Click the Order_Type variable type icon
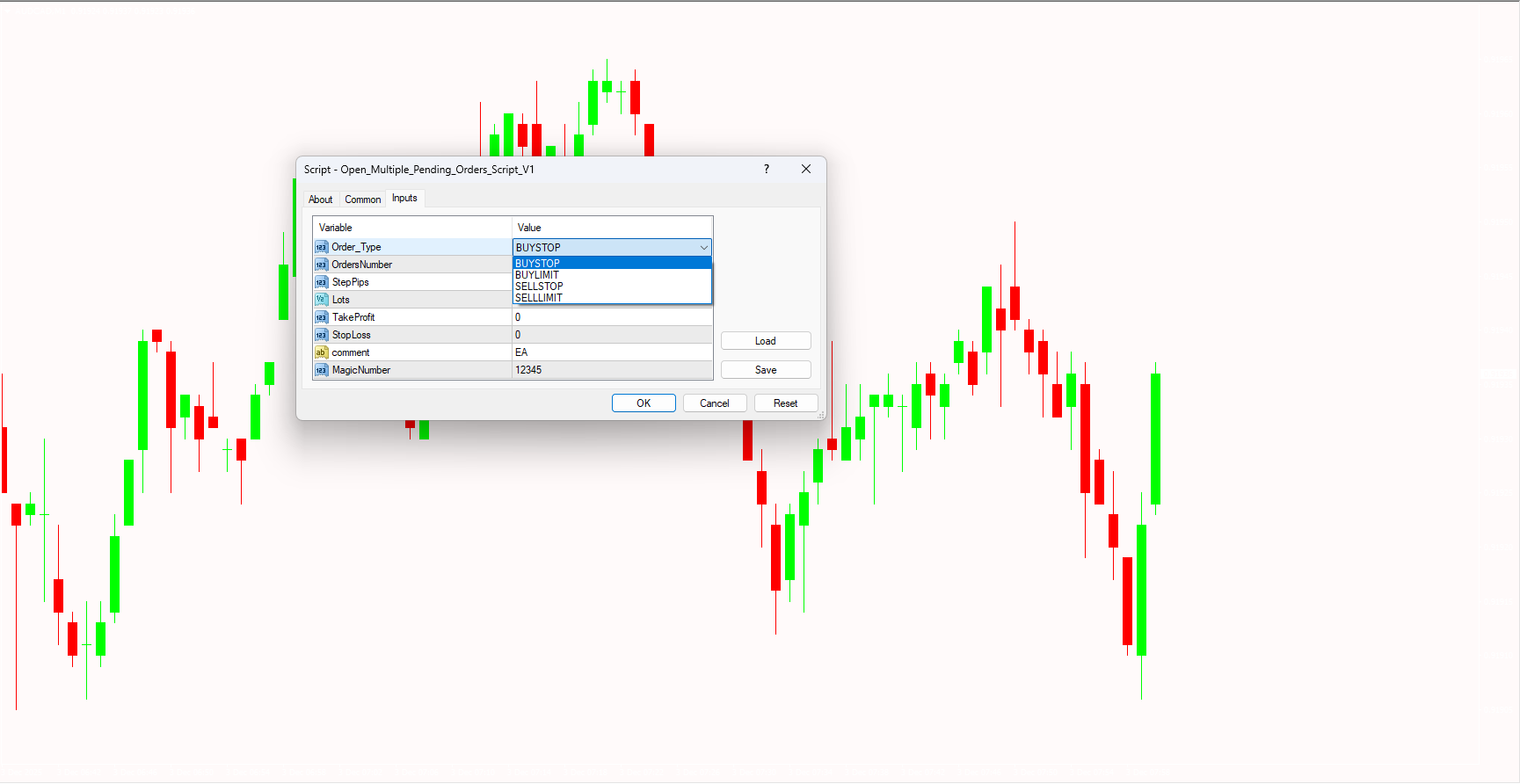Viewport: 1520px width, 784px height. point(321,247)
